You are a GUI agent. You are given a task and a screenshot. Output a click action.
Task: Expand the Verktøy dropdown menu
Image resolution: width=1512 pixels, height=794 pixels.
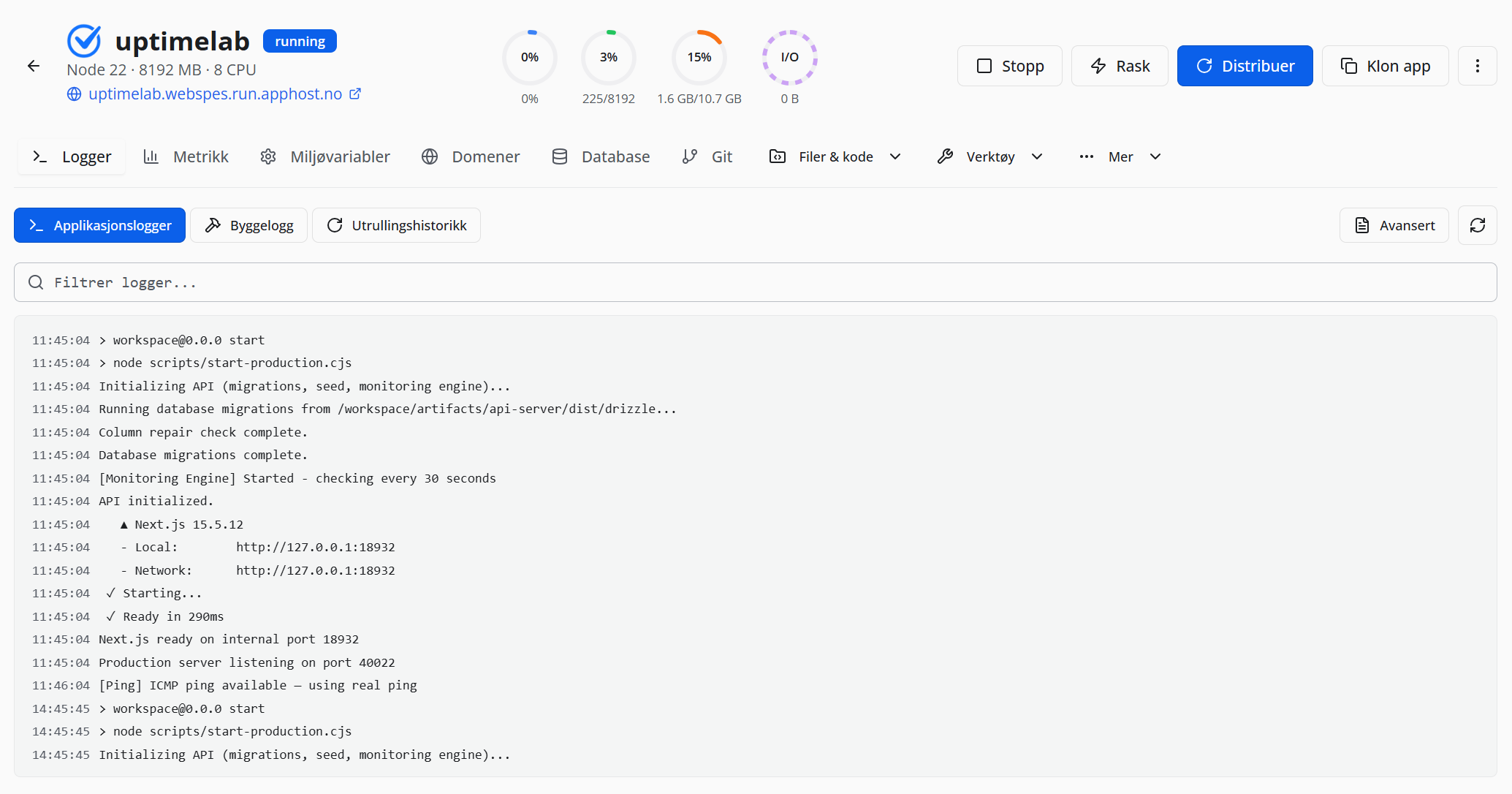(990, 156)
